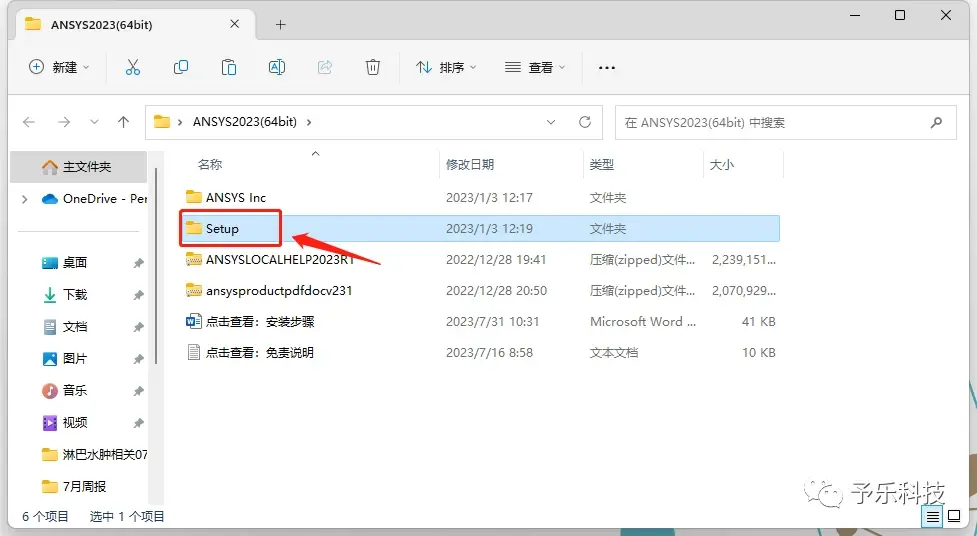Unpin 音乐 using its pin icon

coord(138,391)
